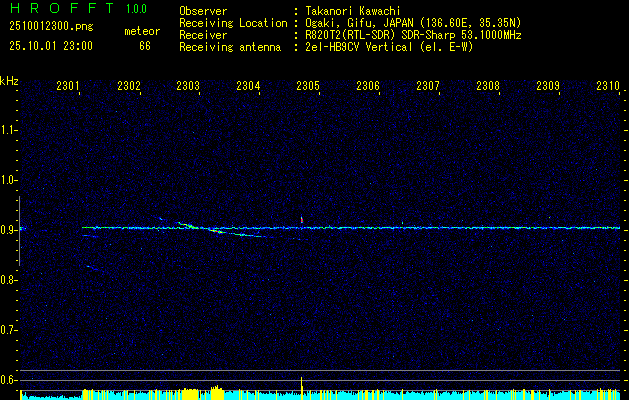Click the 0.7 kHz frequency label
The width and height of the screenshot is (629, 400).
8,330
